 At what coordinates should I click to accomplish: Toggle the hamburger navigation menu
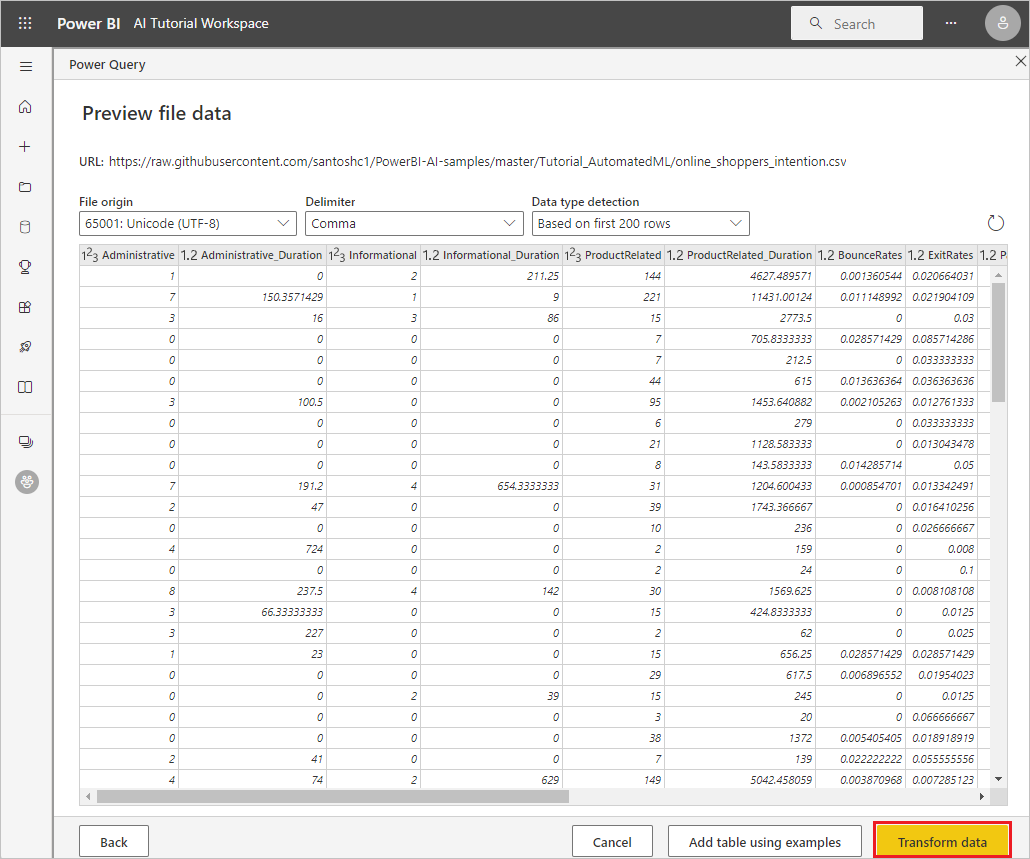pyautogui.click(x=26, y=66)
